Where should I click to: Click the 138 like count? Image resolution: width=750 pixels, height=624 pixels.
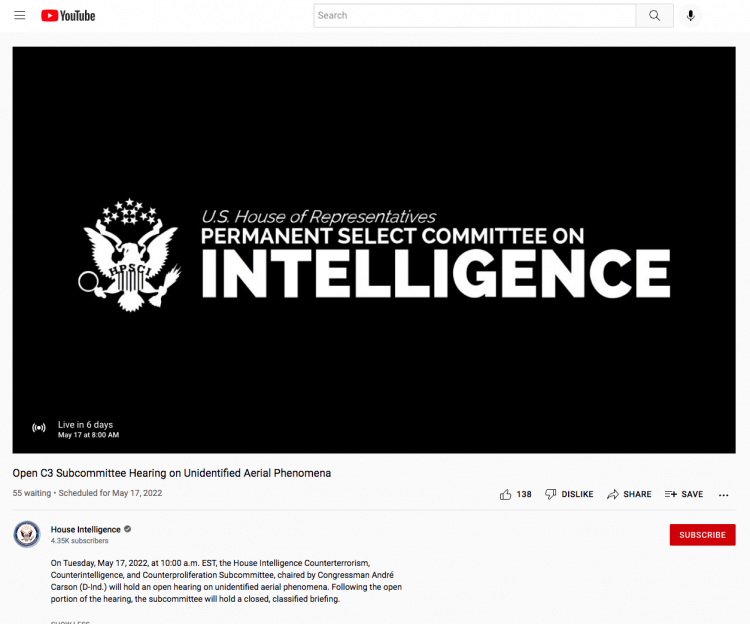coord(524,494)
